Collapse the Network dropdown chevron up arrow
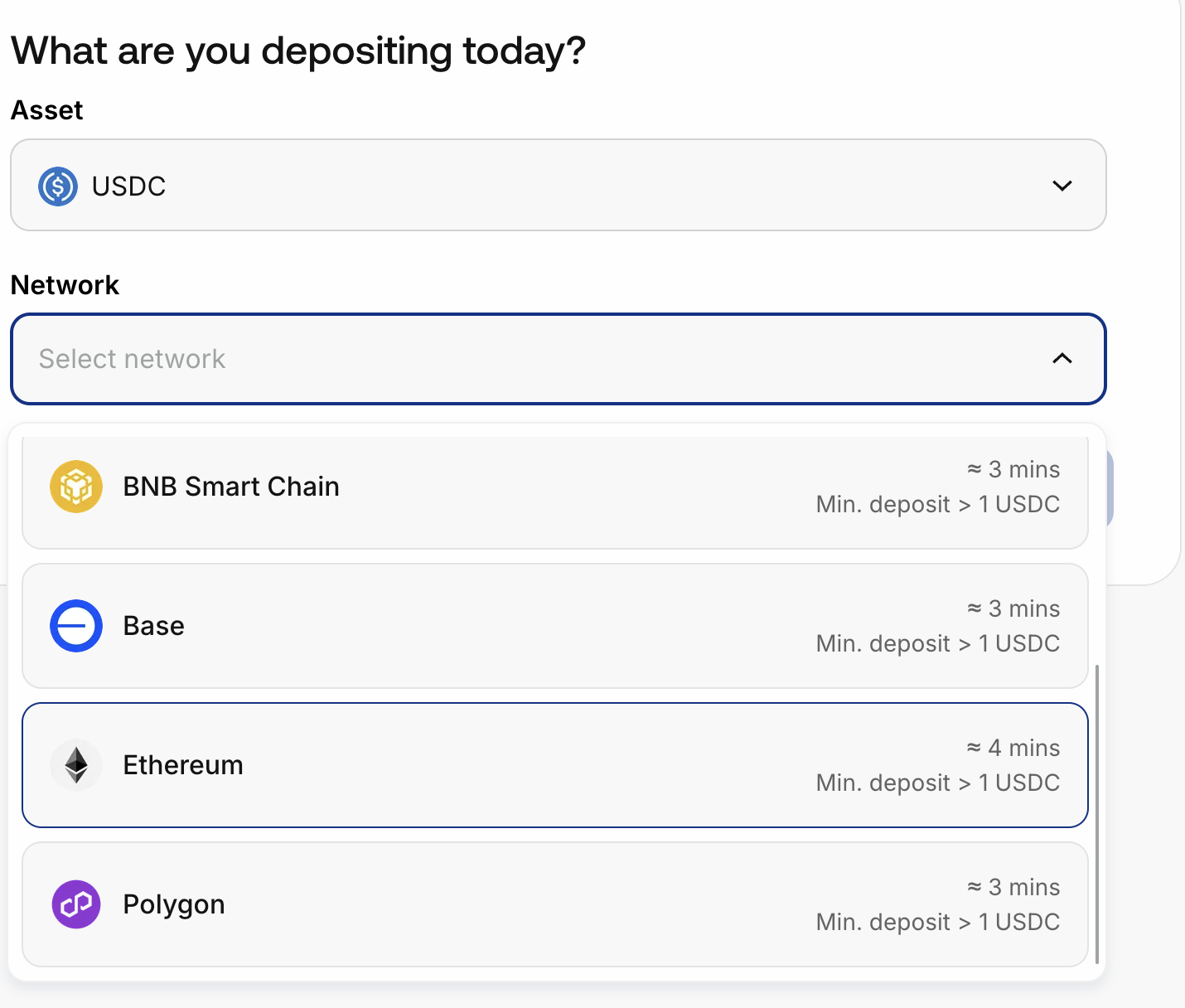This screenshot has width=1185, height=1008. [x=1062, y=358]
